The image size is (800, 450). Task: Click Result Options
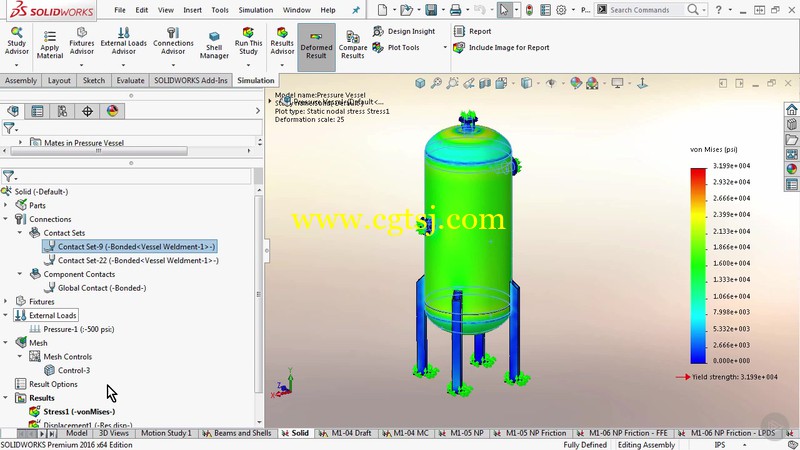[46, 384]
